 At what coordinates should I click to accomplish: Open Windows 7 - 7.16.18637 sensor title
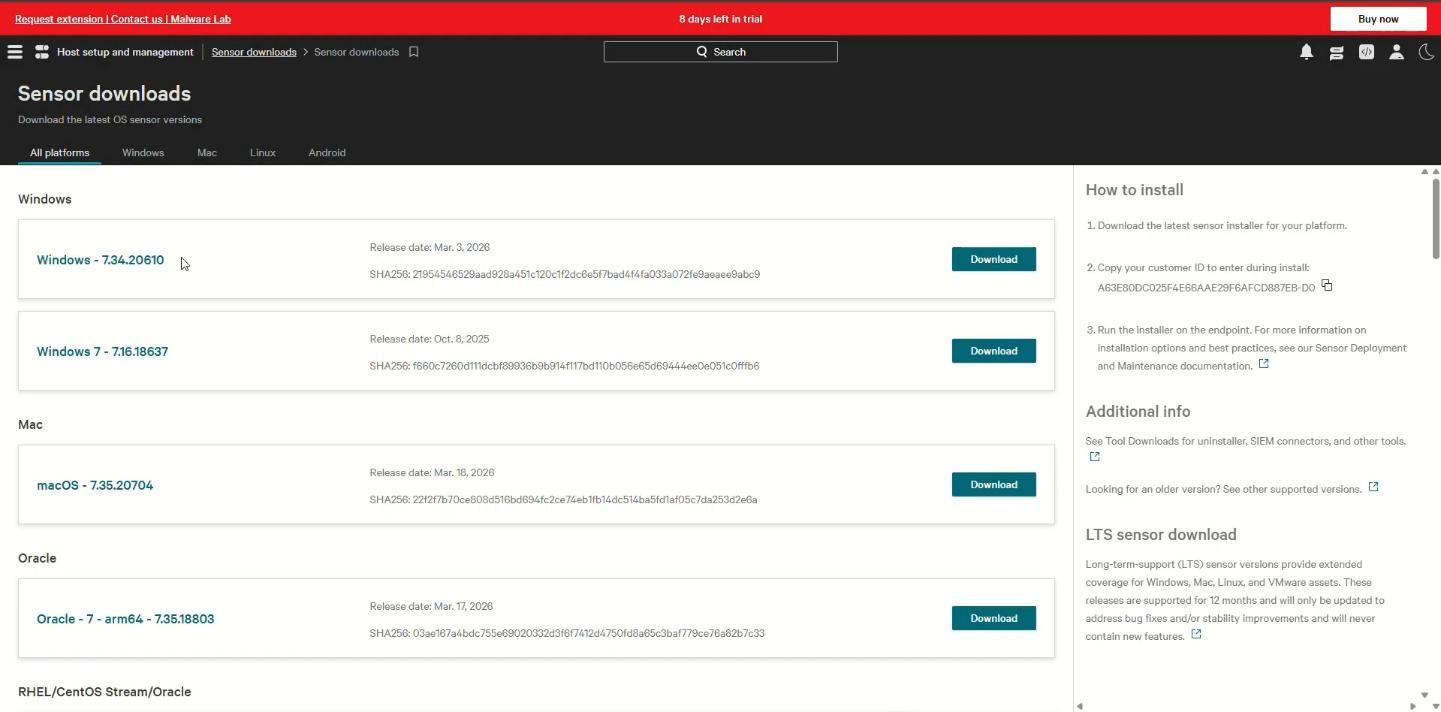(102, 352)
